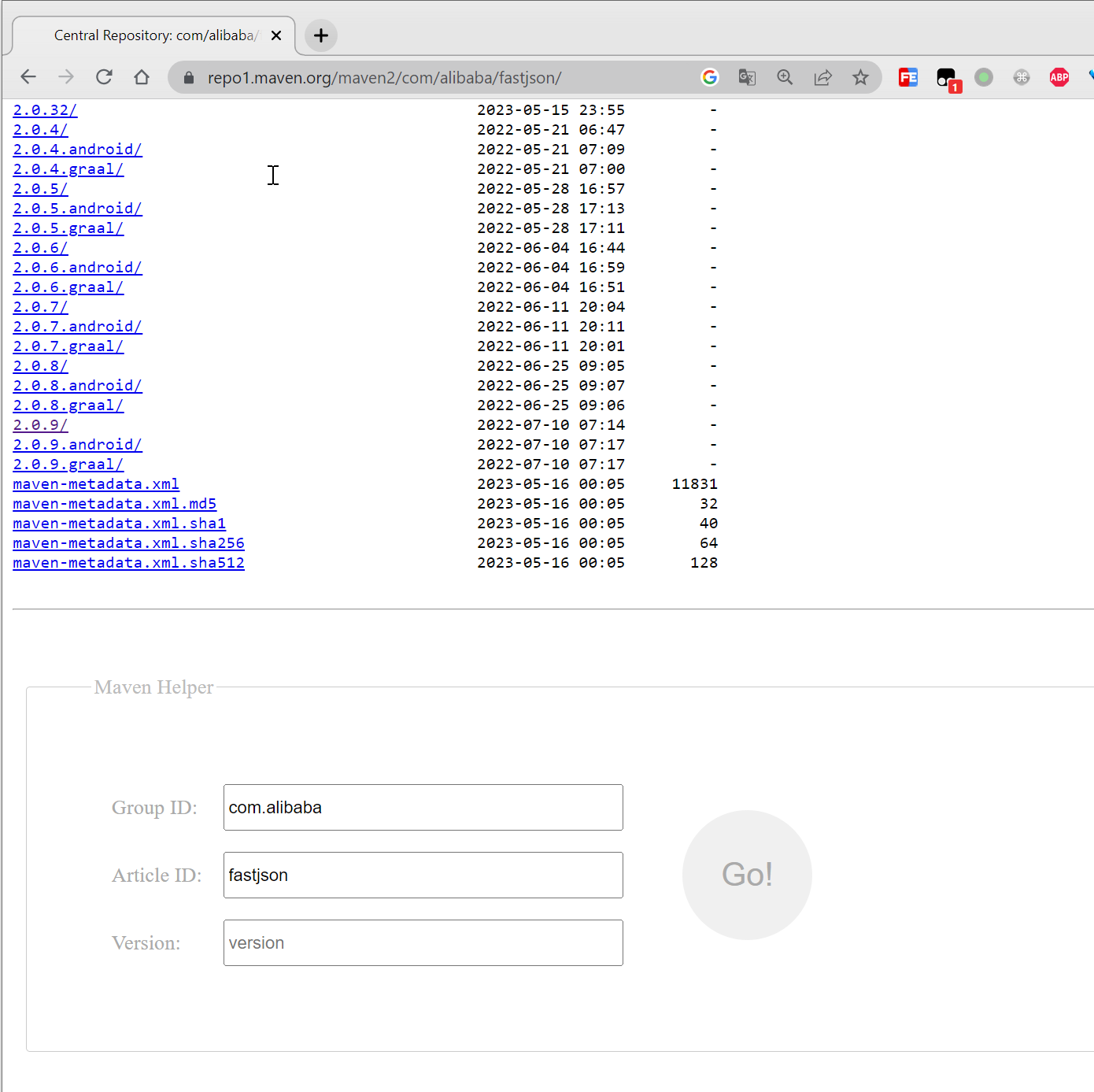Select timestamp 2022-06-11 20:04

(x=551, y=307)
